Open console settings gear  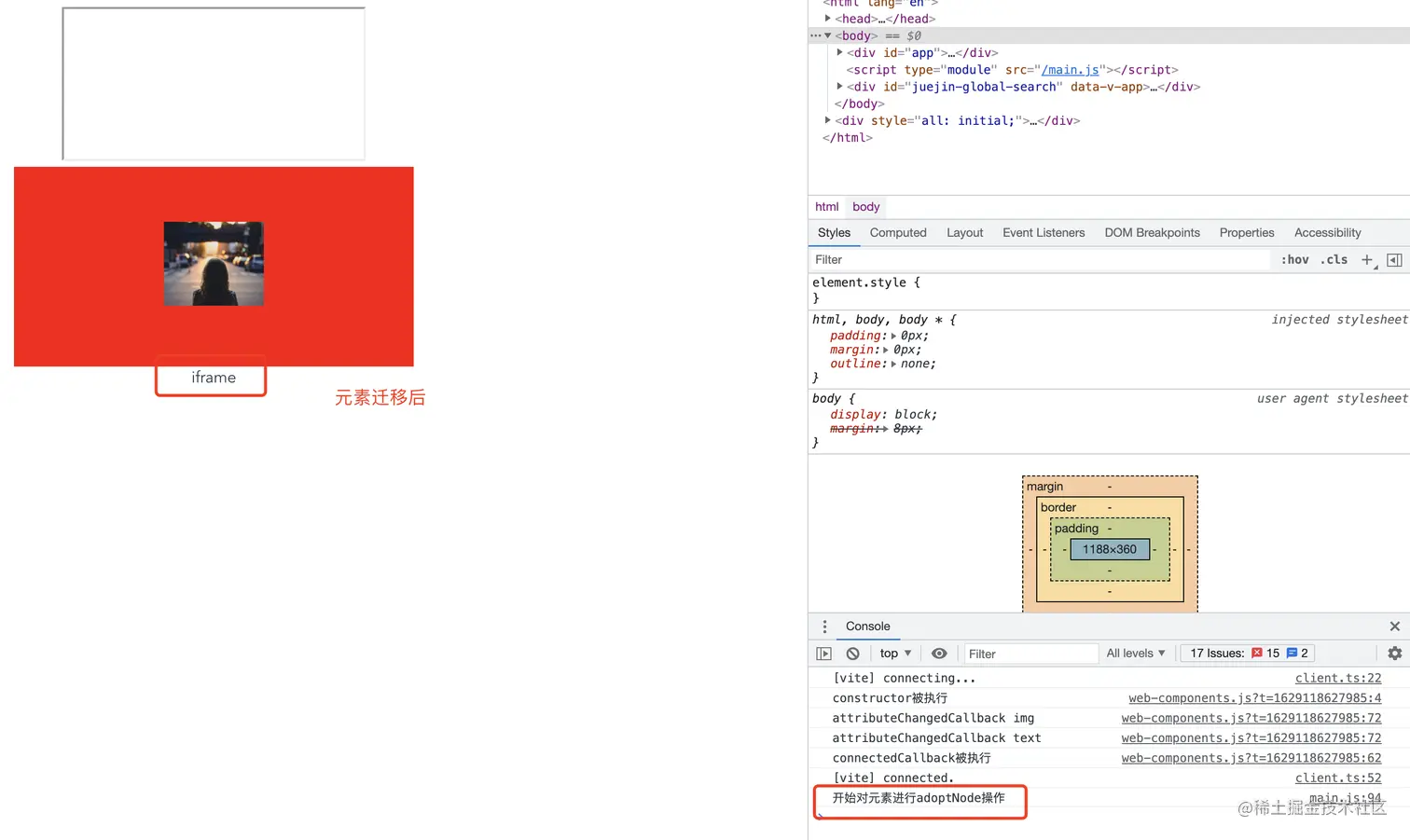tap(1394, 654)
